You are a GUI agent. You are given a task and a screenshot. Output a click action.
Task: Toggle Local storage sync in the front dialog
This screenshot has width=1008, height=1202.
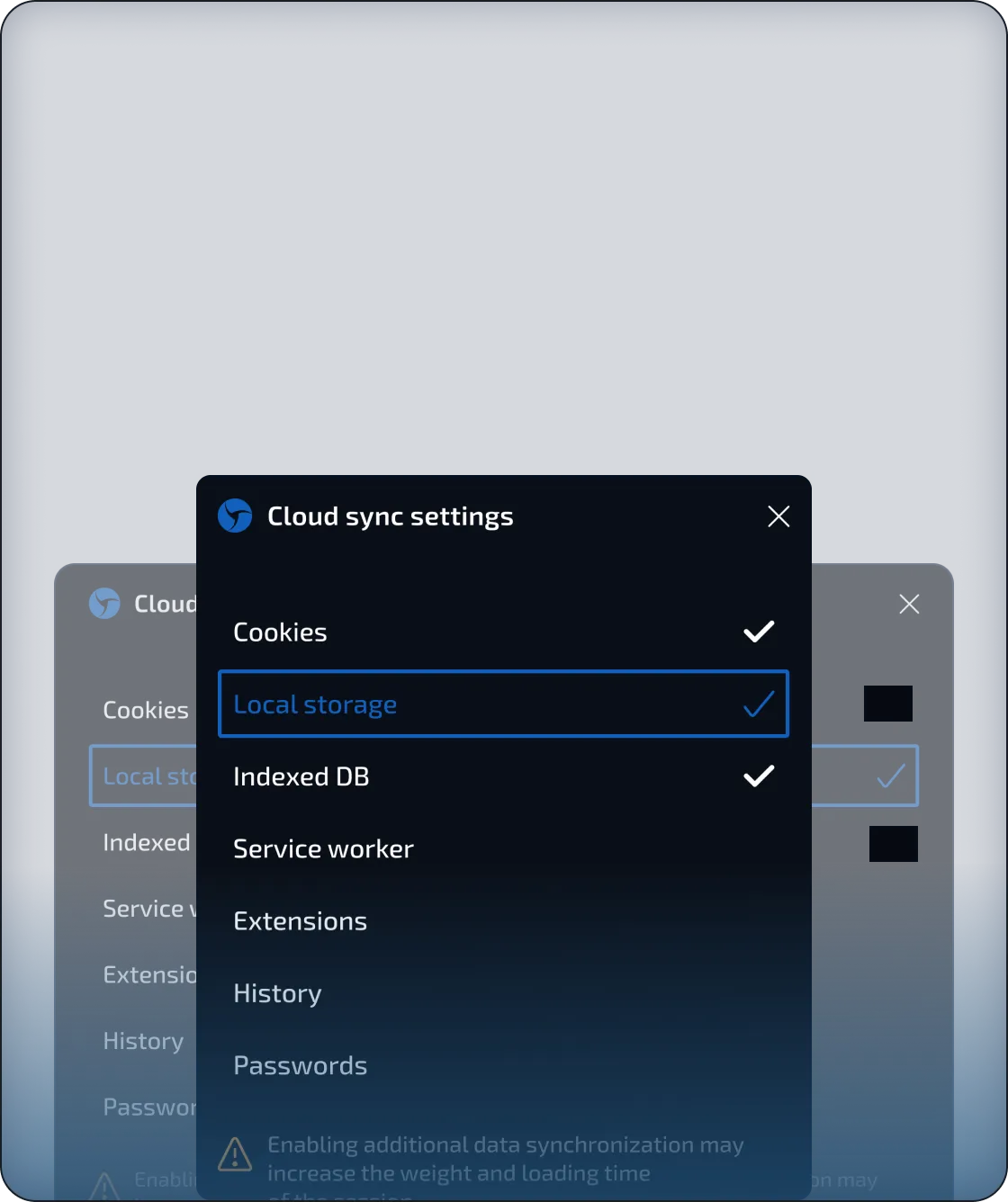(503, 704)
